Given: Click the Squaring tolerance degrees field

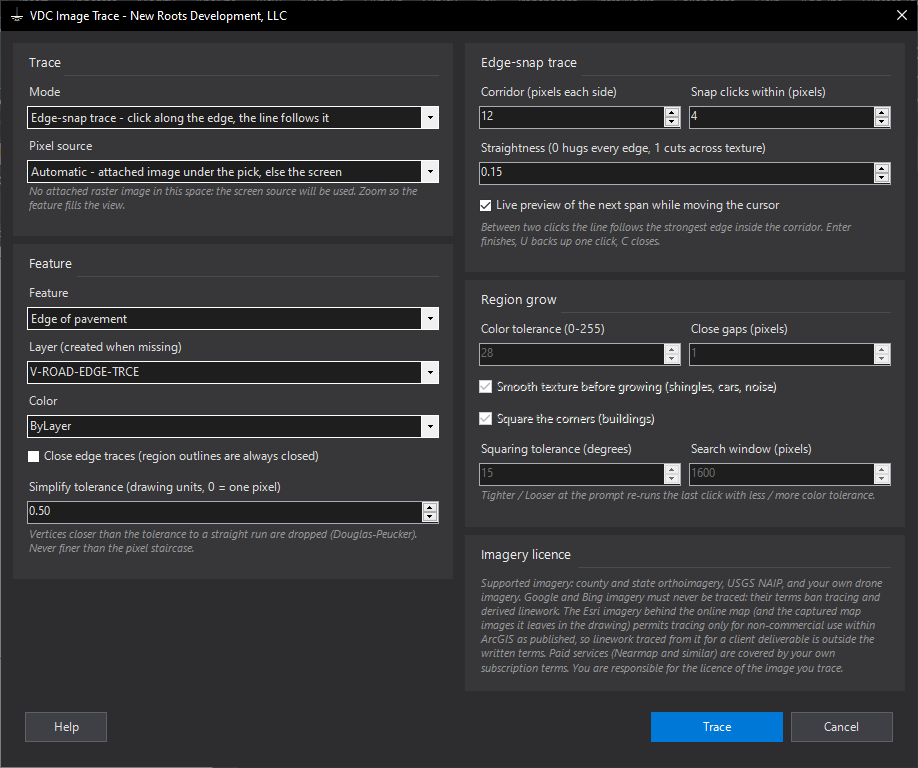Looking at the screenshot, I should [x=571, y=474].
